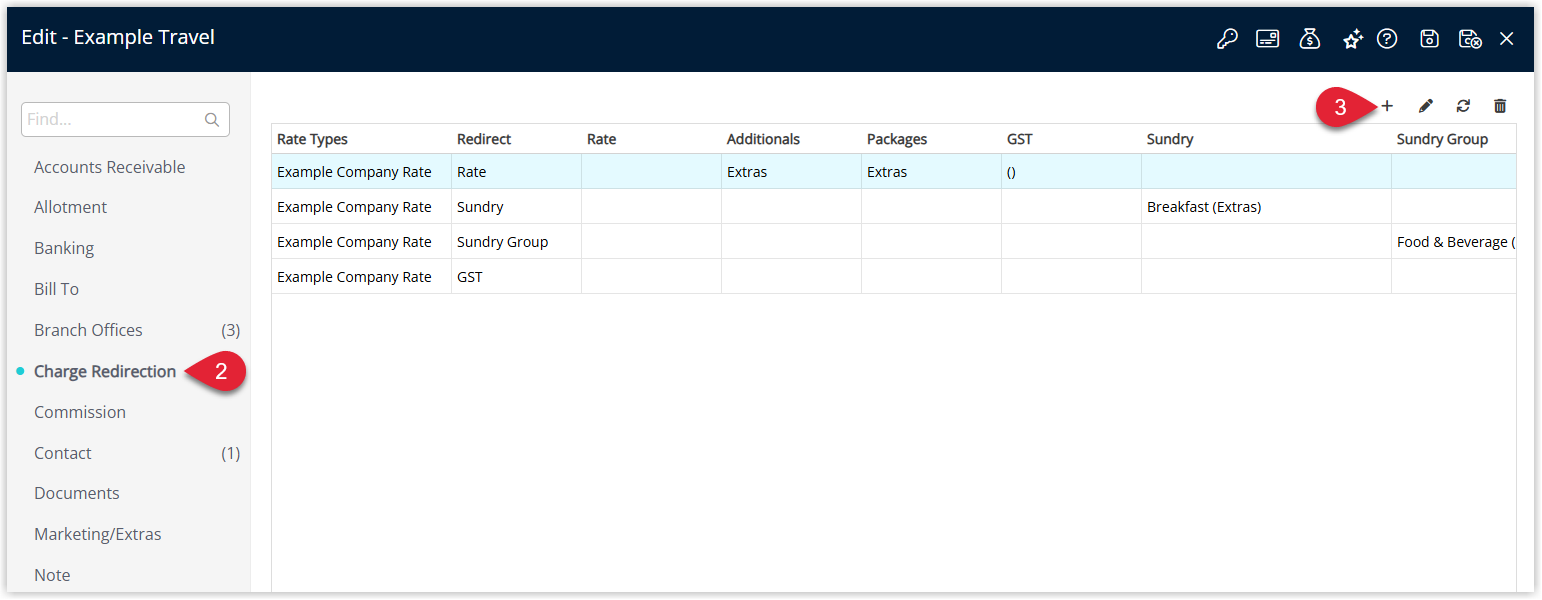Delete selected row with the trash icon

pos(1500,106)
